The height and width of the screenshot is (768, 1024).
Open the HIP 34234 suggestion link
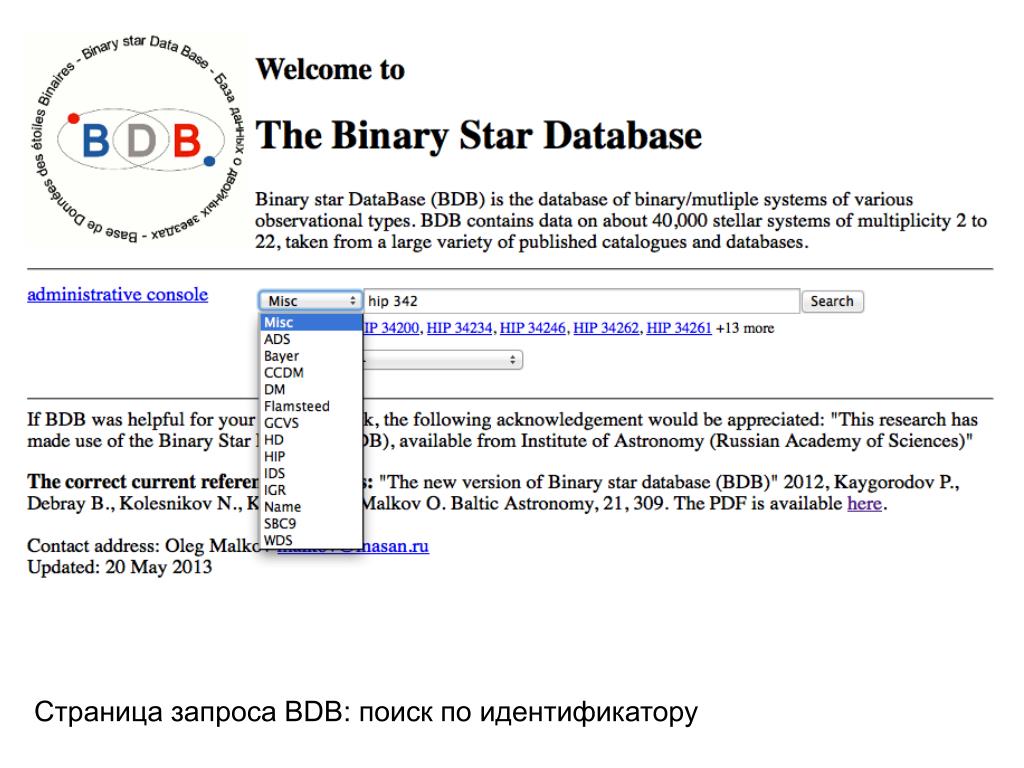pos(459,328)
